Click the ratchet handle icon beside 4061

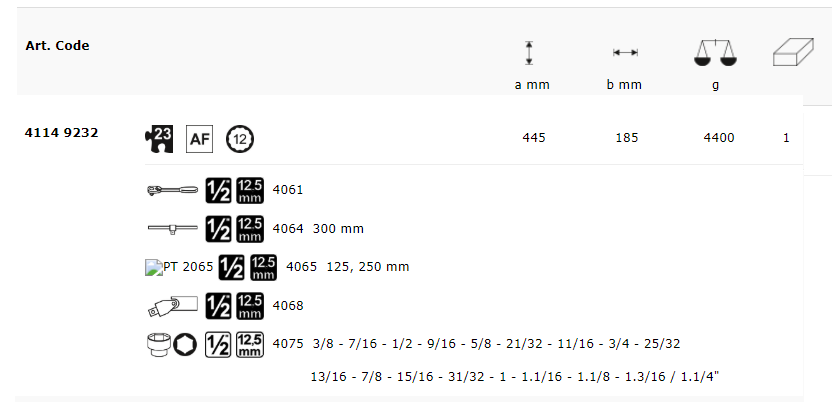171,190
